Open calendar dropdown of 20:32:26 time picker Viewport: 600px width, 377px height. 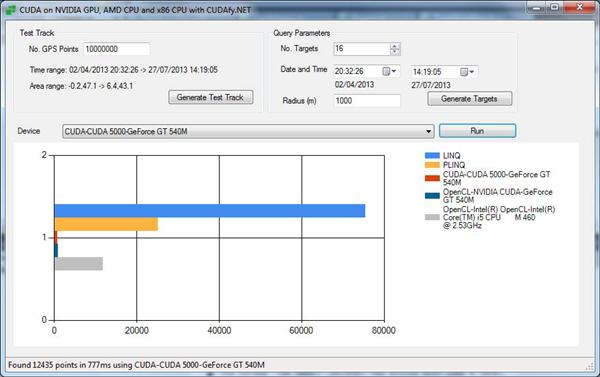click(x=390, y=72)
